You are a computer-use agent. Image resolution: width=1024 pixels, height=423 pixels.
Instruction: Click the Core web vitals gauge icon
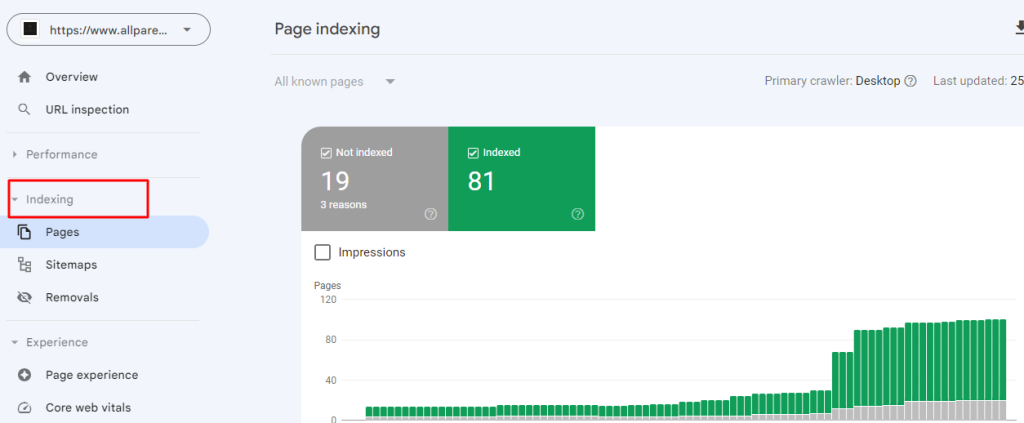point(24,408)
